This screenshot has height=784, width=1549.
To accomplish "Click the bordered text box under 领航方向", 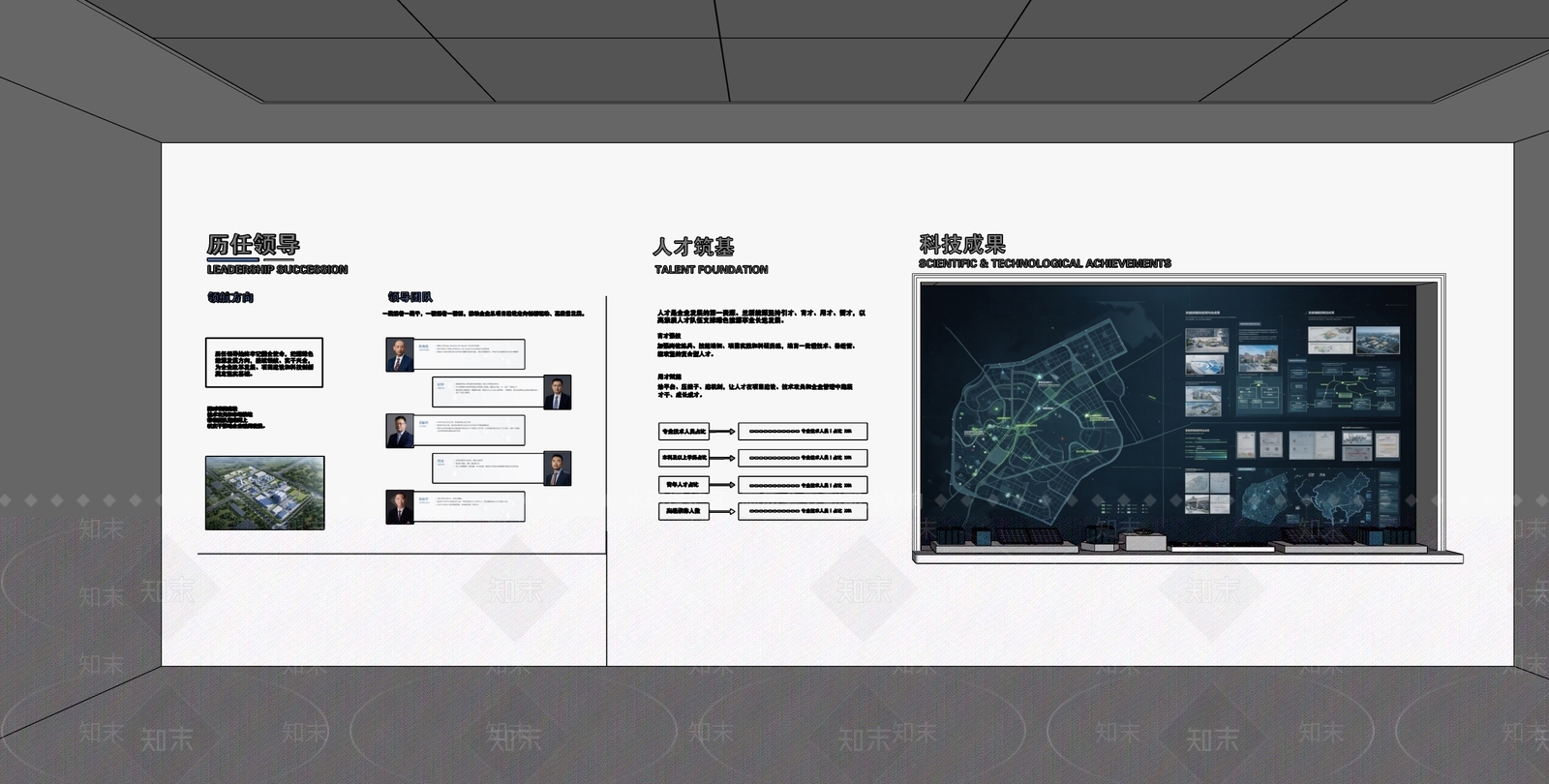I will [x=264, y=363].
